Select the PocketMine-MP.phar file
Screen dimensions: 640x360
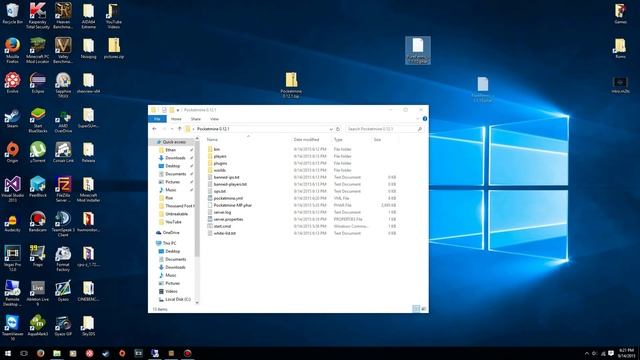click(x=232, y=205)
